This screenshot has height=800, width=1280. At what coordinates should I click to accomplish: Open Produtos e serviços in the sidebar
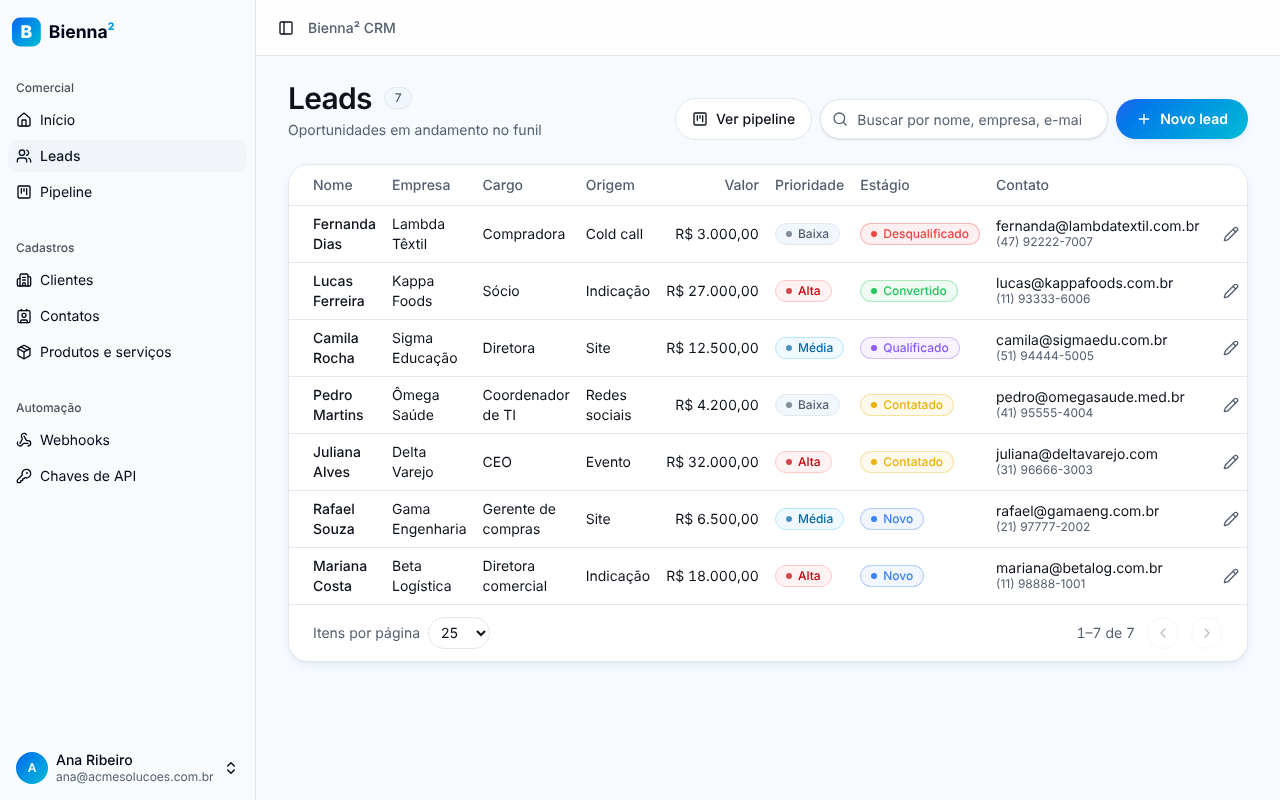(127, 352)
